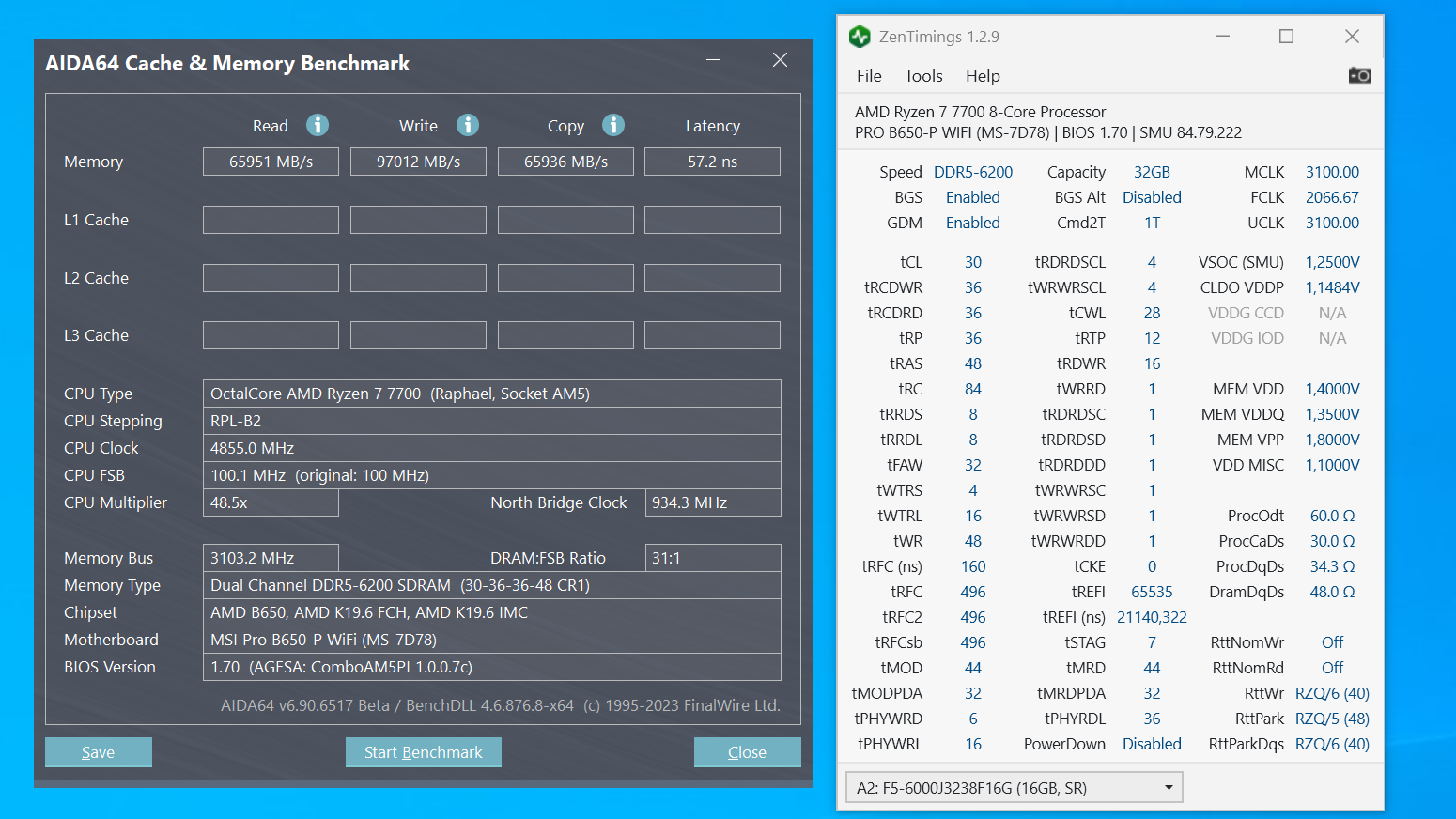Click the CPU Type information field

coord(491,394)
